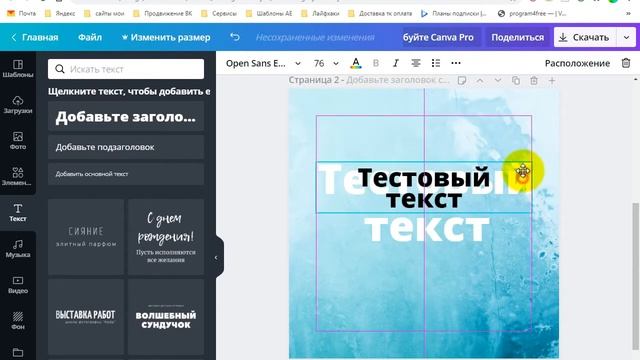Open the Продвижение ВК bookmark folder
The width and height of the screenshot is (640, 360).
pyautogui.click(x=162, y=13)
